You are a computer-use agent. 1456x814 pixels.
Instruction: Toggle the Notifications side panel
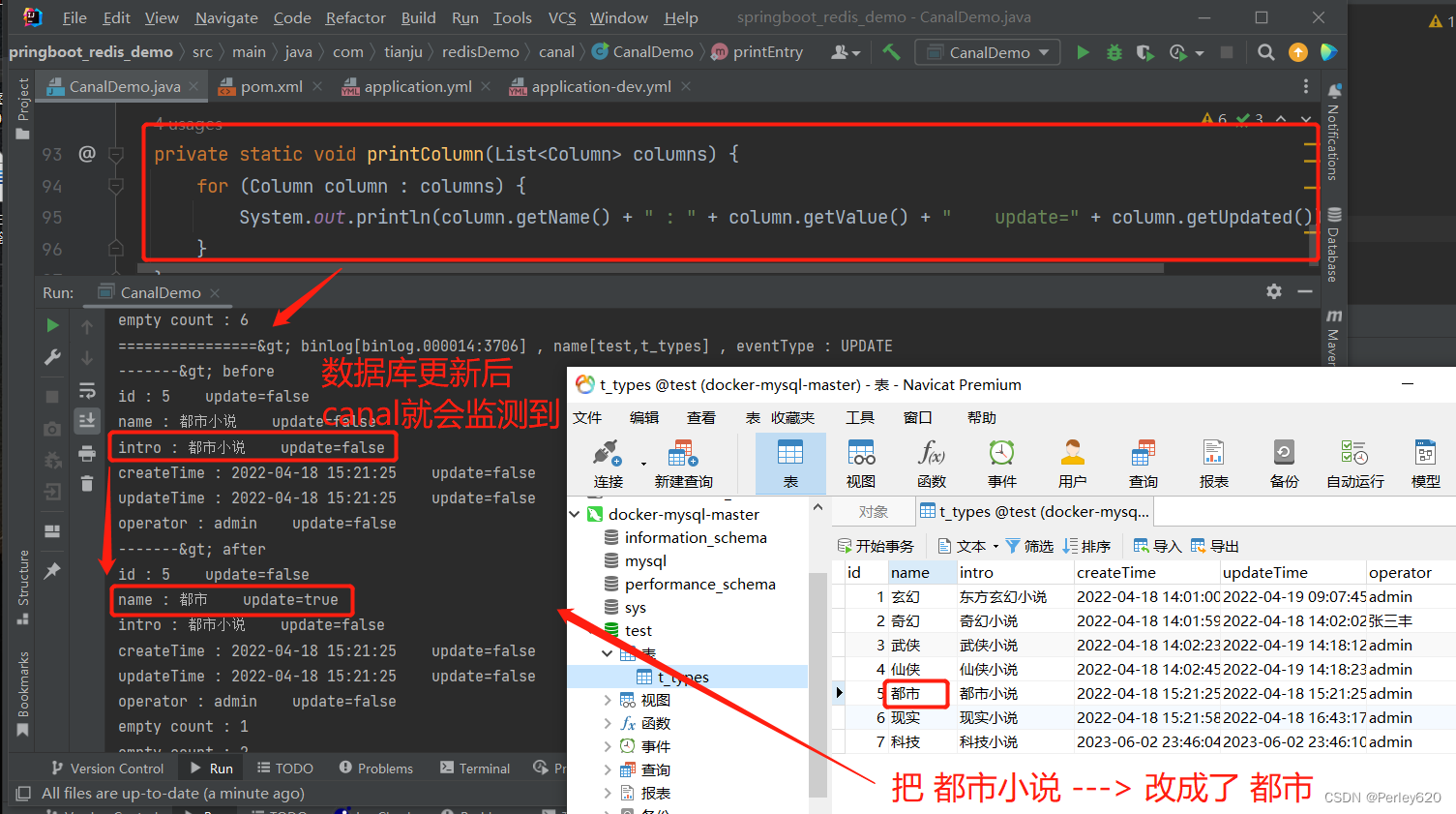1333,132
